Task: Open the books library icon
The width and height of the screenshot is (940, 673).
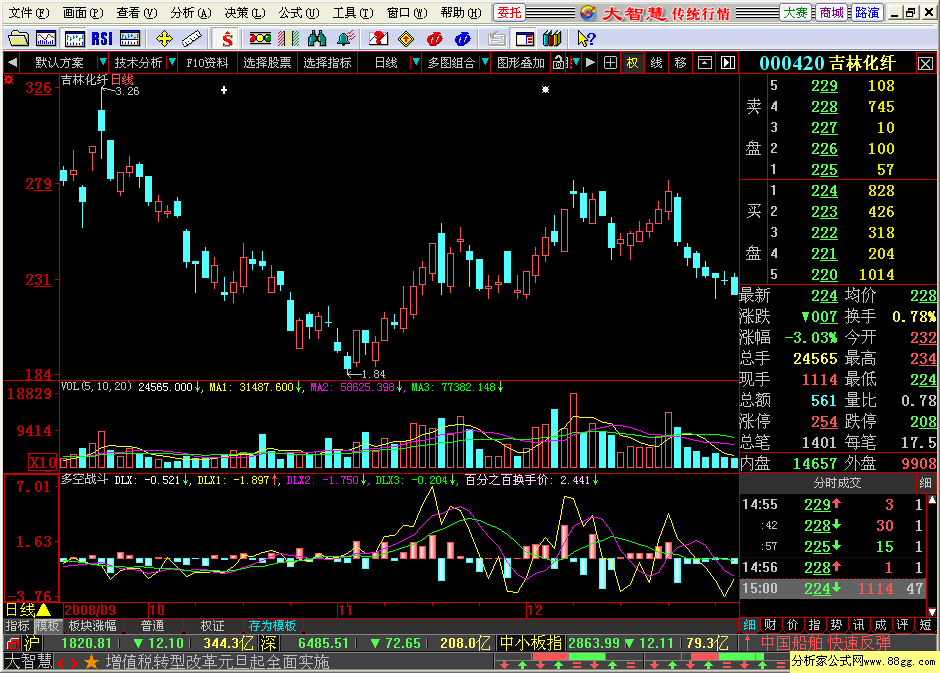Action: coord(552,39)
